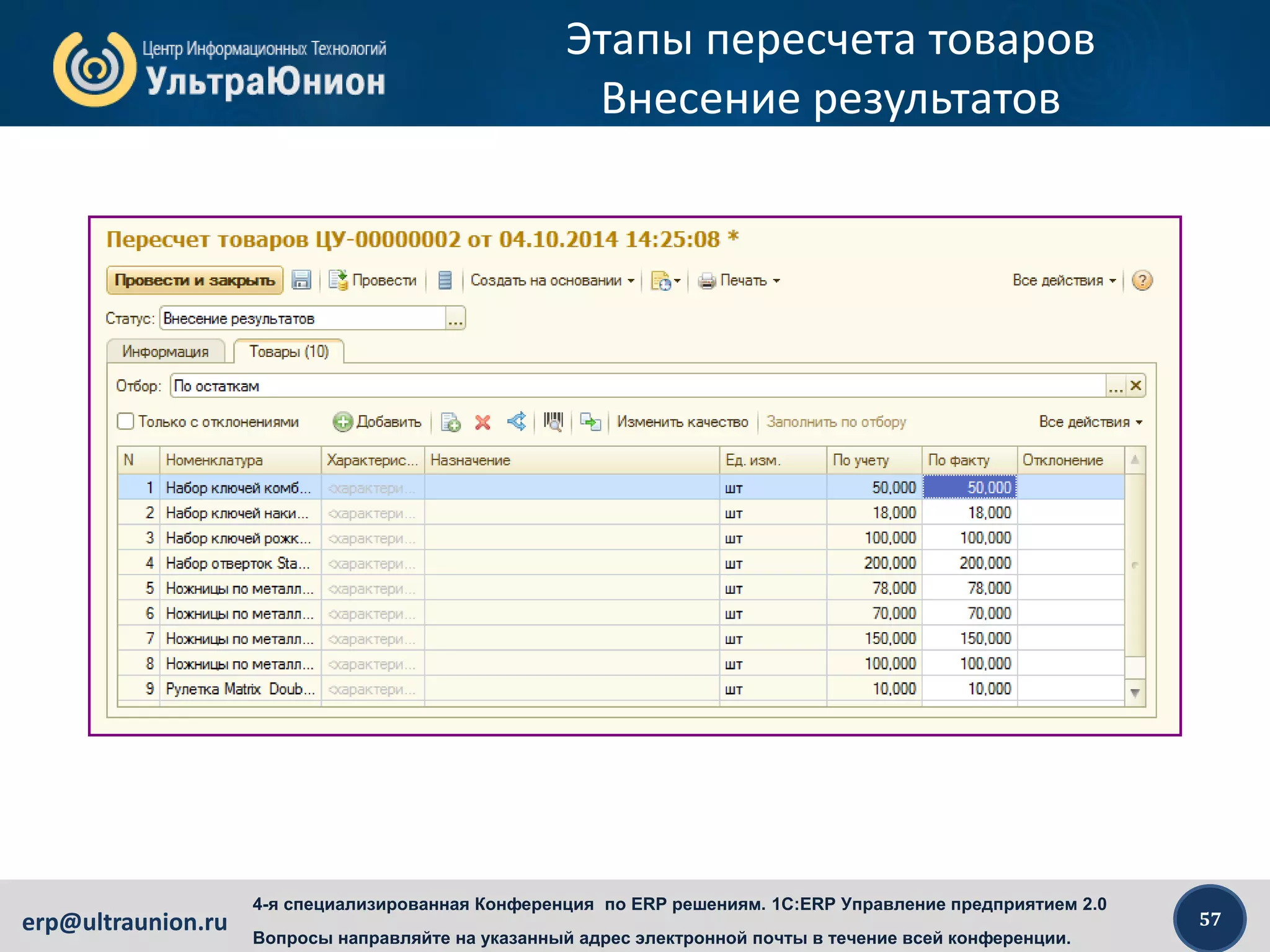Click the scrollbar up arrow
The width and height of the screenshot is (1270, 952).
click(x=1135, y=460)
